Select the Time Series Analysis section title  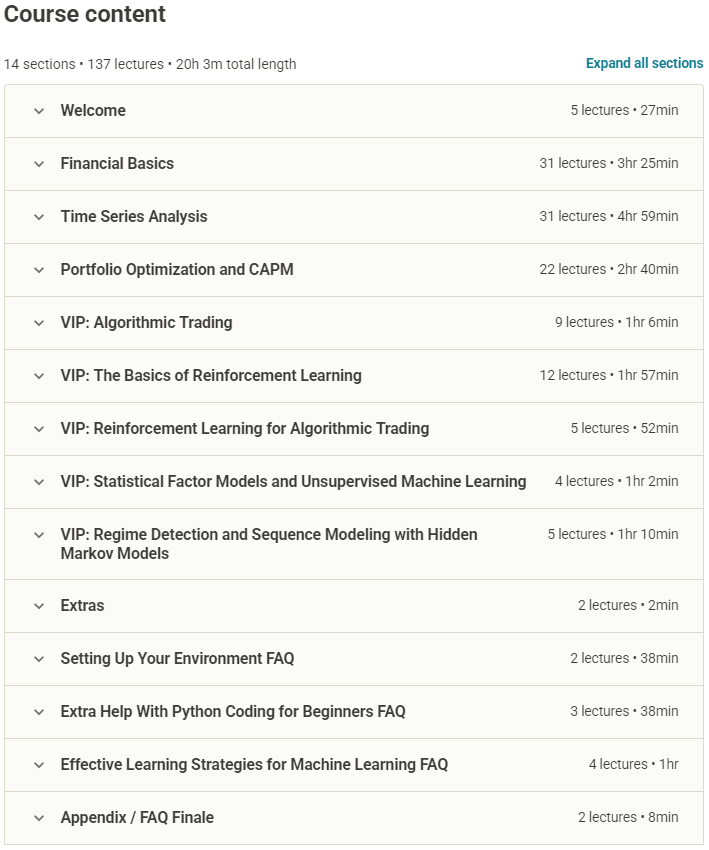tap(134, 217)
